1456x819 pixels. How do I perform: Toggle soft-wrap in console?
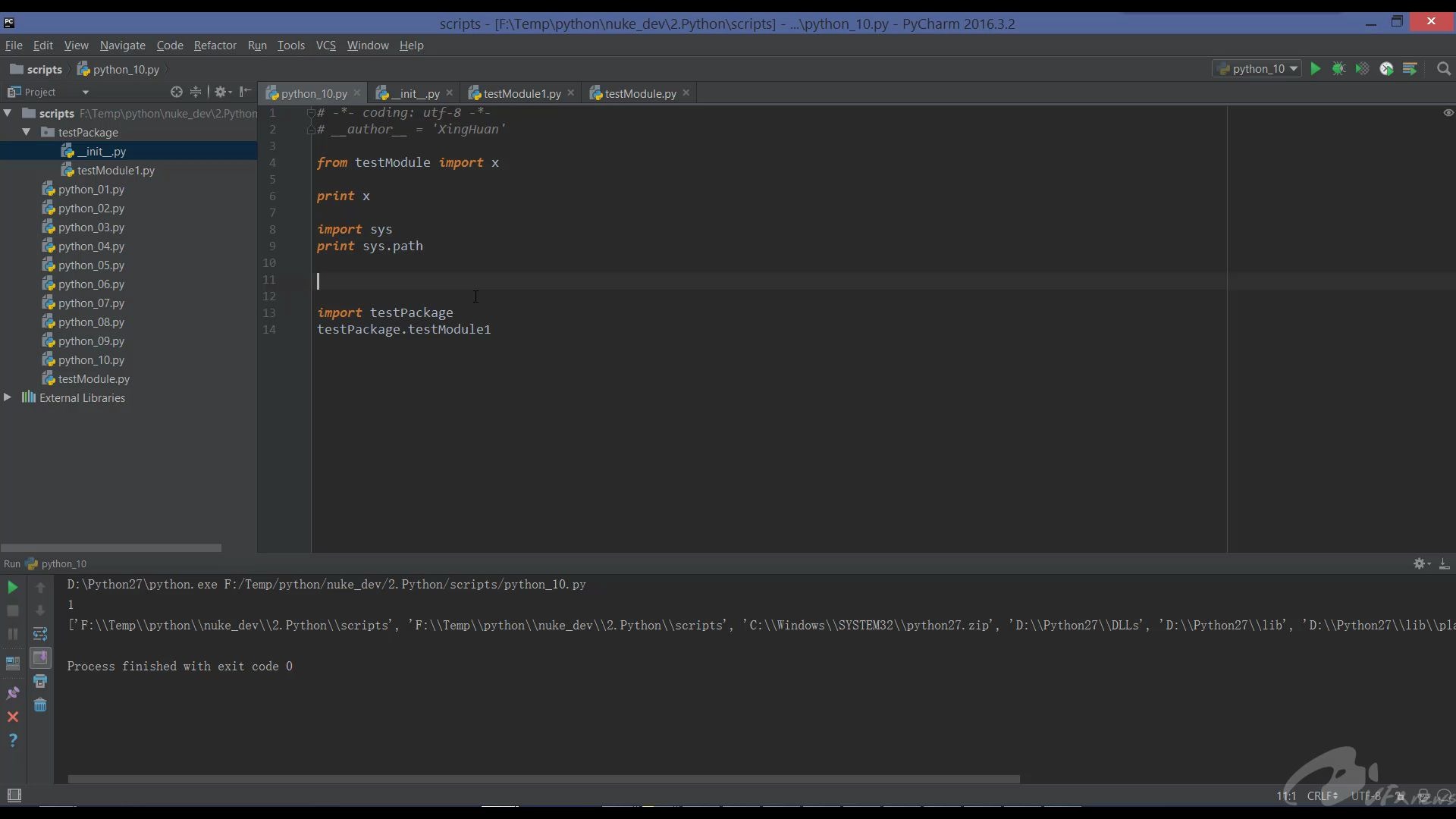coord(40,634)
